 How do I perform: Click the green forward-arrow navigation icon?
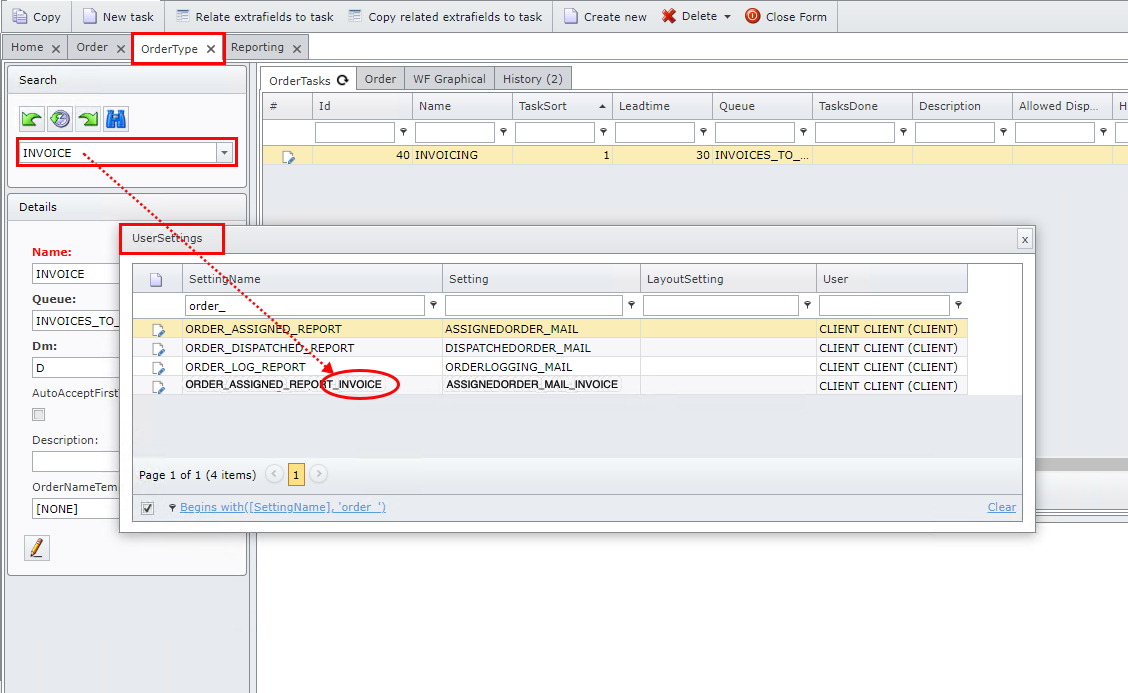click(87, 119)
